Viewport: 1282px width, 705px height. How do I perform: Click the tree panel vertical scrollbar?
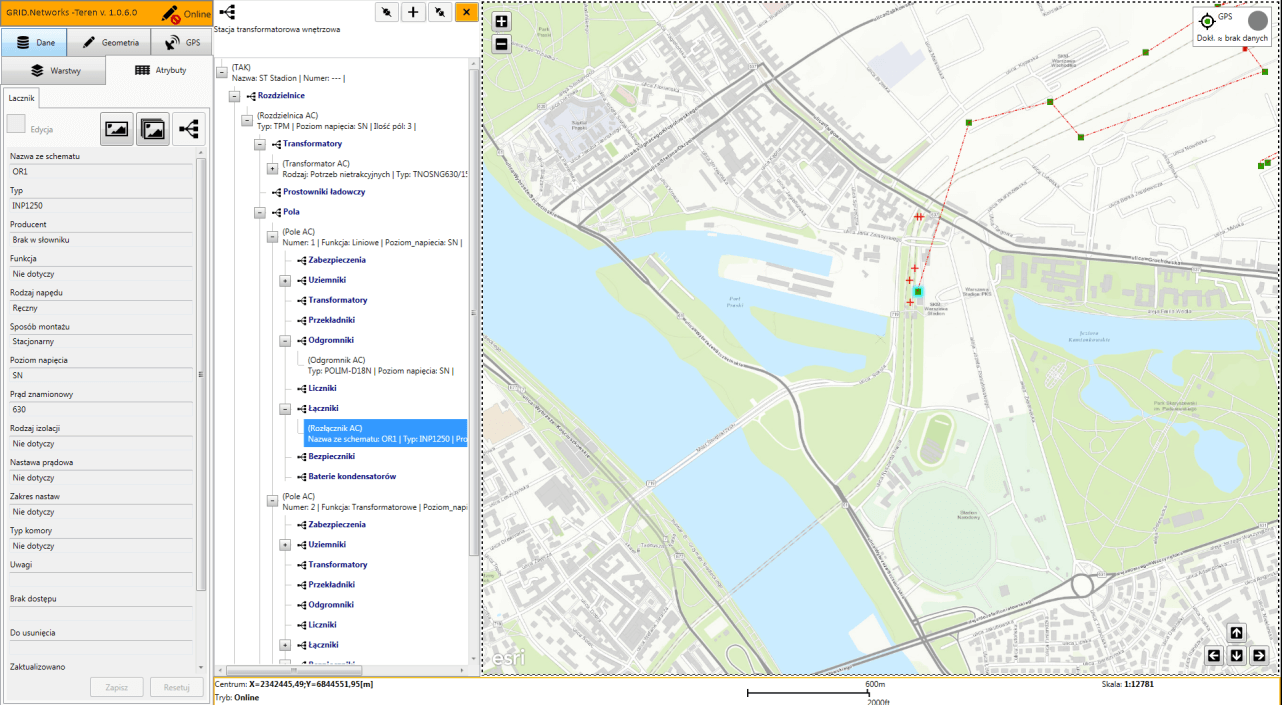(473, 310)
